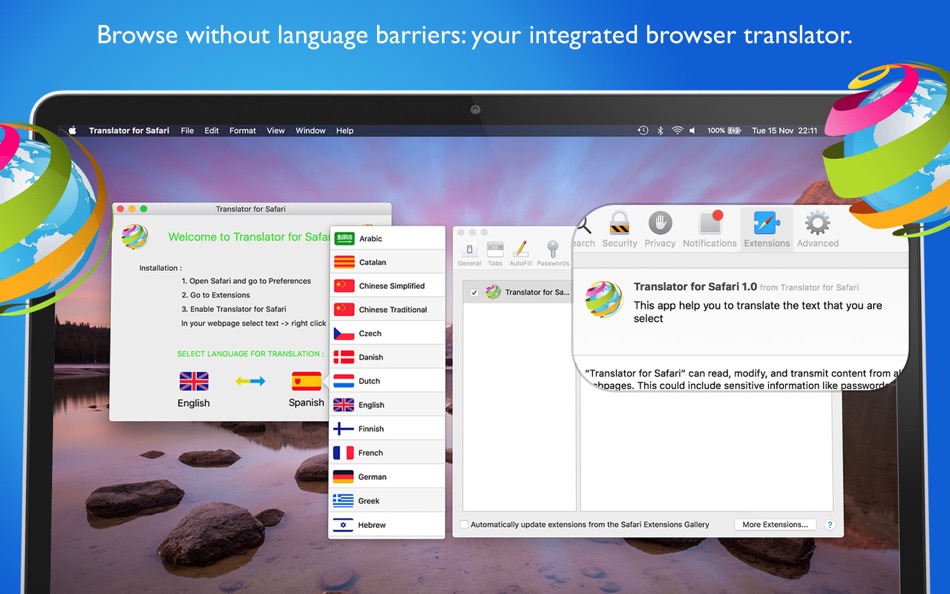
Task: Click the swap languages arrow icon
Action: 250,381
